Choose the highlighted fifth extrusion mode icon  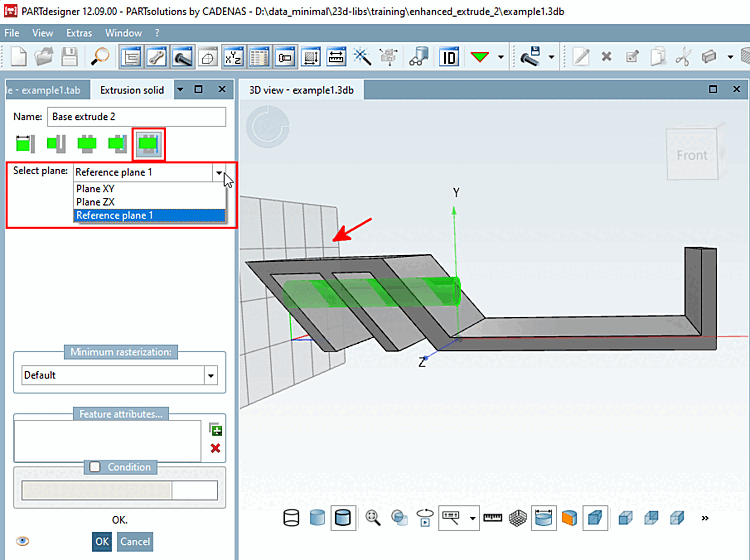pyautogui.click(x=149, y=144)
